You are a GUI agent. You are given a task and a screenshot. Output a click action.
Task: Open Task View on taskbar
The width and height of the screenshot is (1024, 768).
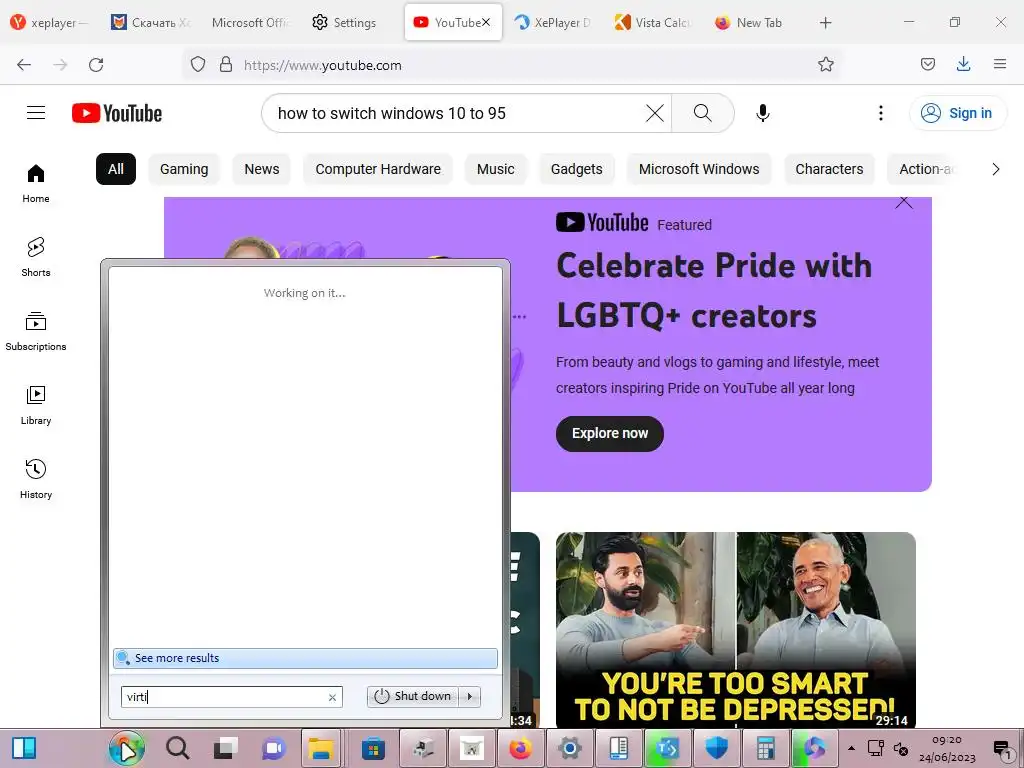pos(226,748)
